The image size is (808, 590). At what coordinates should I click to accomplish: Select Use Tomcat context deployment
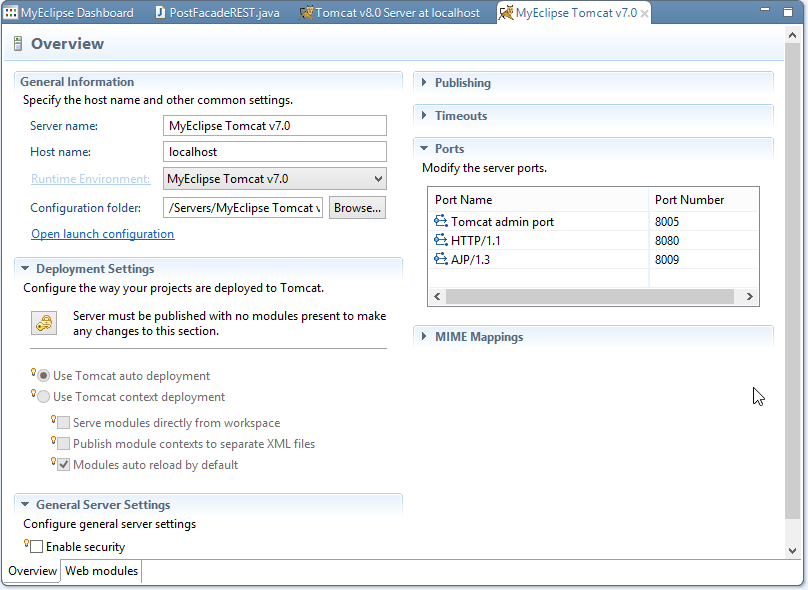click(x=43, y=395)
